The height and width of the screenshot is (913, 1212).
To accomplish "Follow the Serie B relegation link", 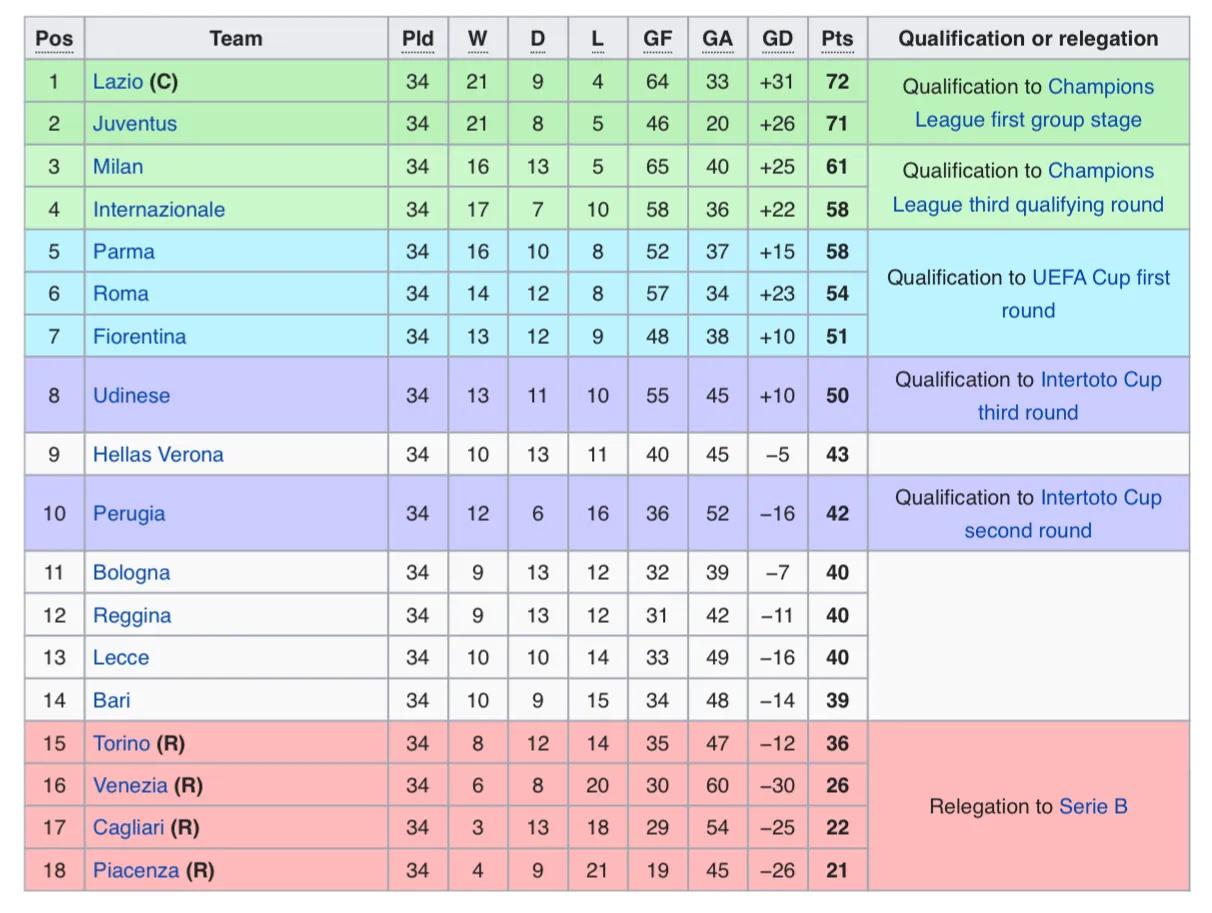I will pos(1093,807).
